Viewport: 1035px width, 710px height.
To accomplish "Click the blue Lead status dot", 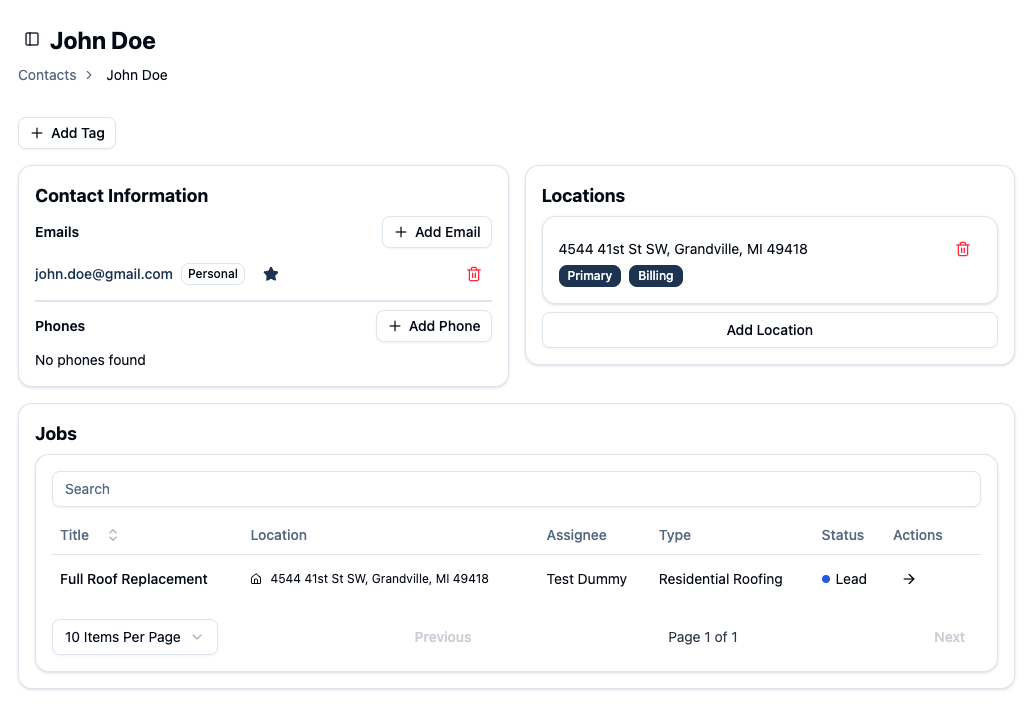I will (x=826, y=579).
